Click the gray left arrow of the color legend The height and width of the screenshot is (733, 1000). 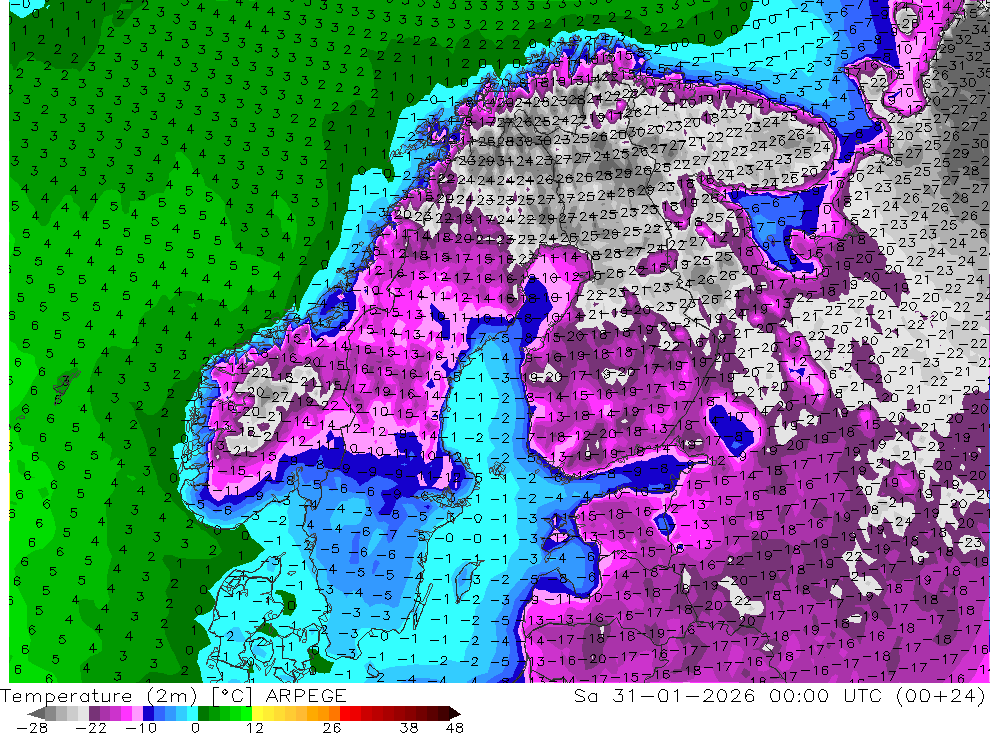36,713
